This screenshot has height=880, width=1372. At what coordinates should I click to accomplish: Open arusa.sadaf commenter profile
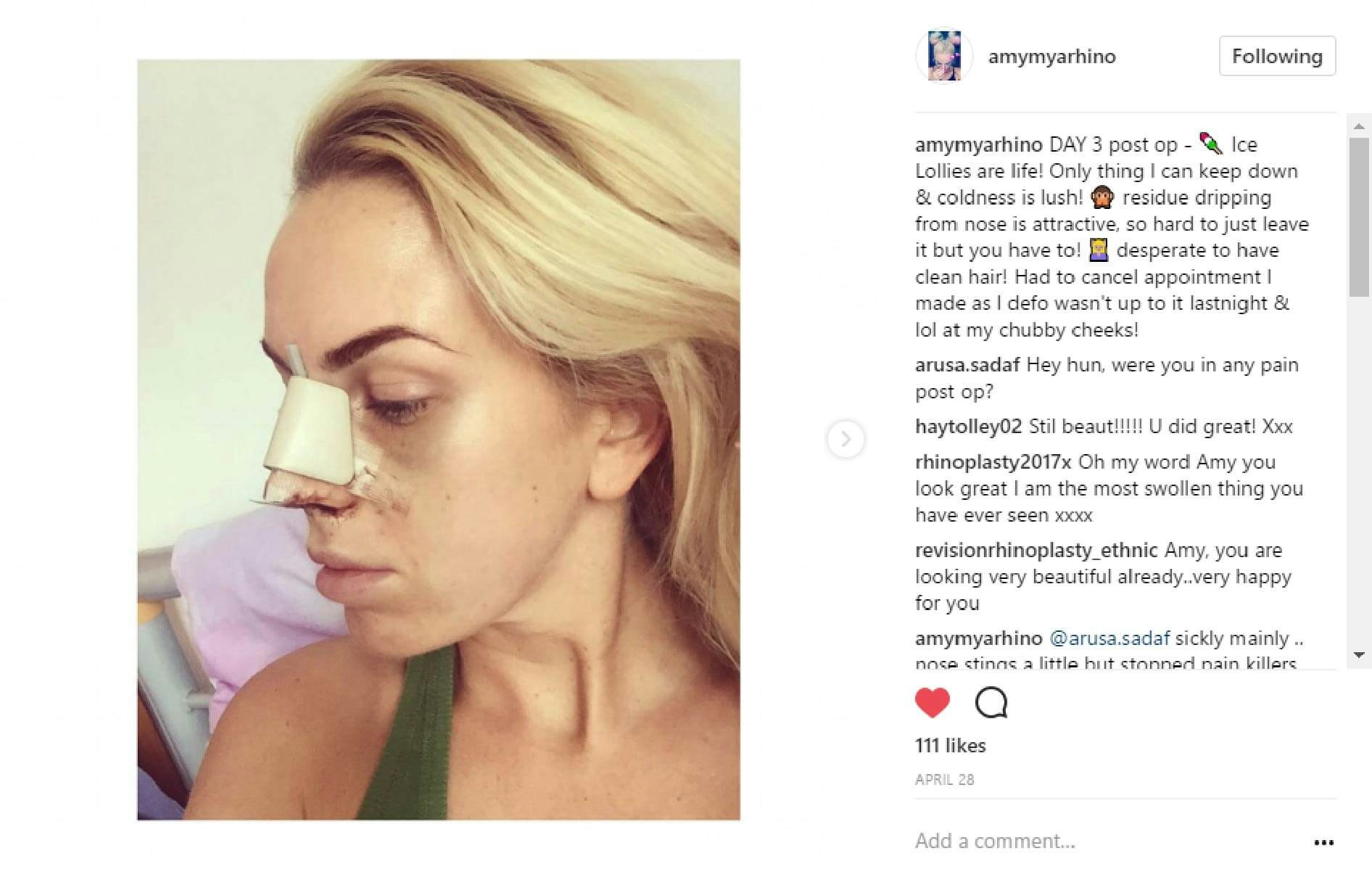(x=967, y=365)
